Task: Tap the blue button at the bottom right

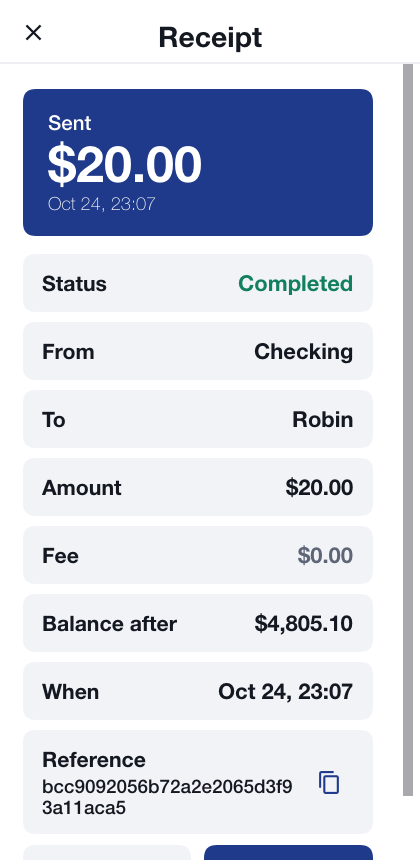Action: 288,853
